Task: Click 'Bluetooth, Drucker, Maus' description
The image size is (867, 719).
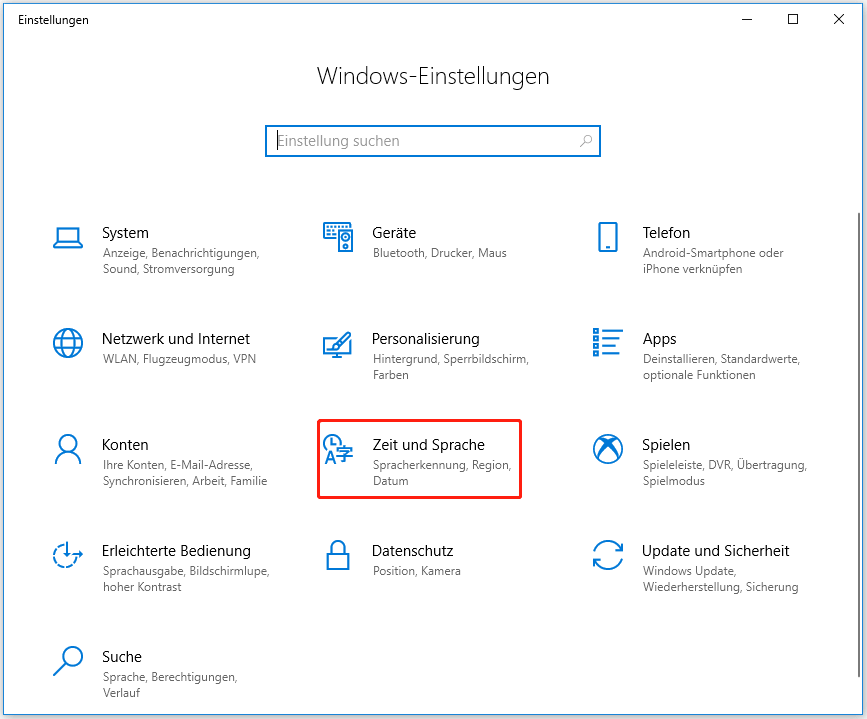Action: coord(440,253)
